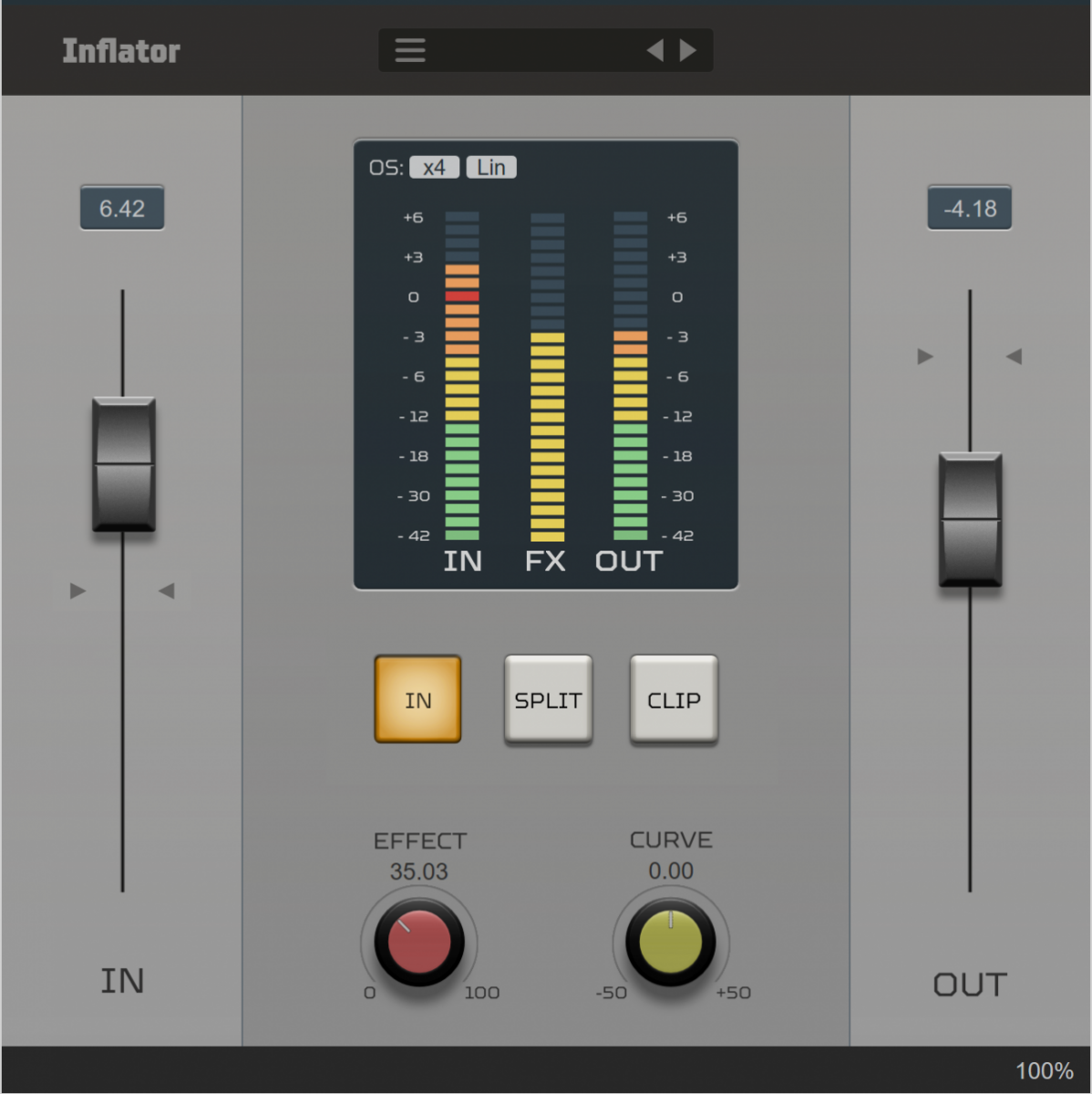This screenshot has height=1094, width=1092.
Task: Enable SPLIT band mode
Action: [x=548, y=699]
